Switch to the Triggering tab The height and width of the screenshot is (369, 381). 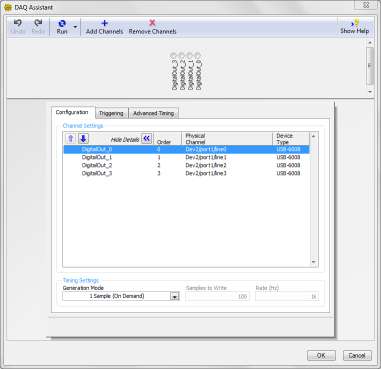click(x=111, y=113)
